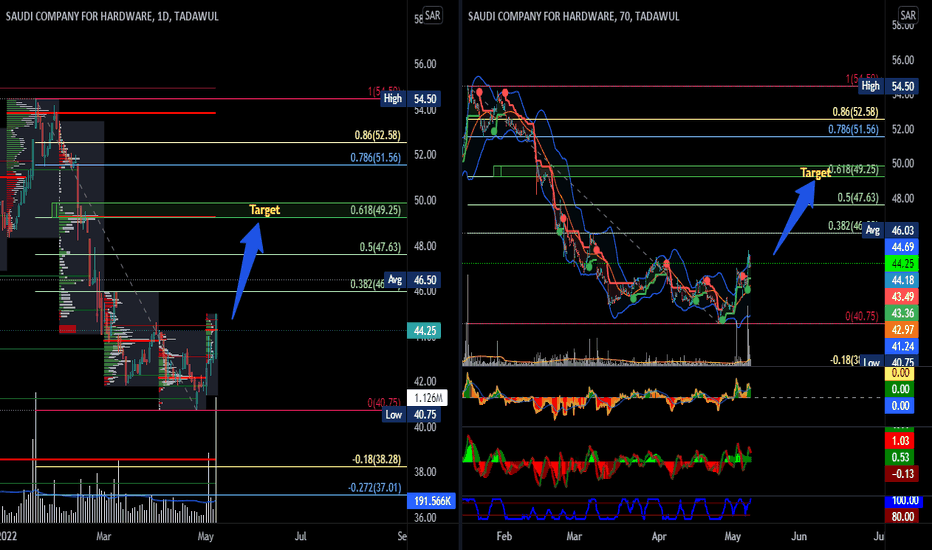Select the 0.86(52.58) Fibonacci label on 1D chart
The width and height of the screenshot is (932, 550).
tap(377, 135)
